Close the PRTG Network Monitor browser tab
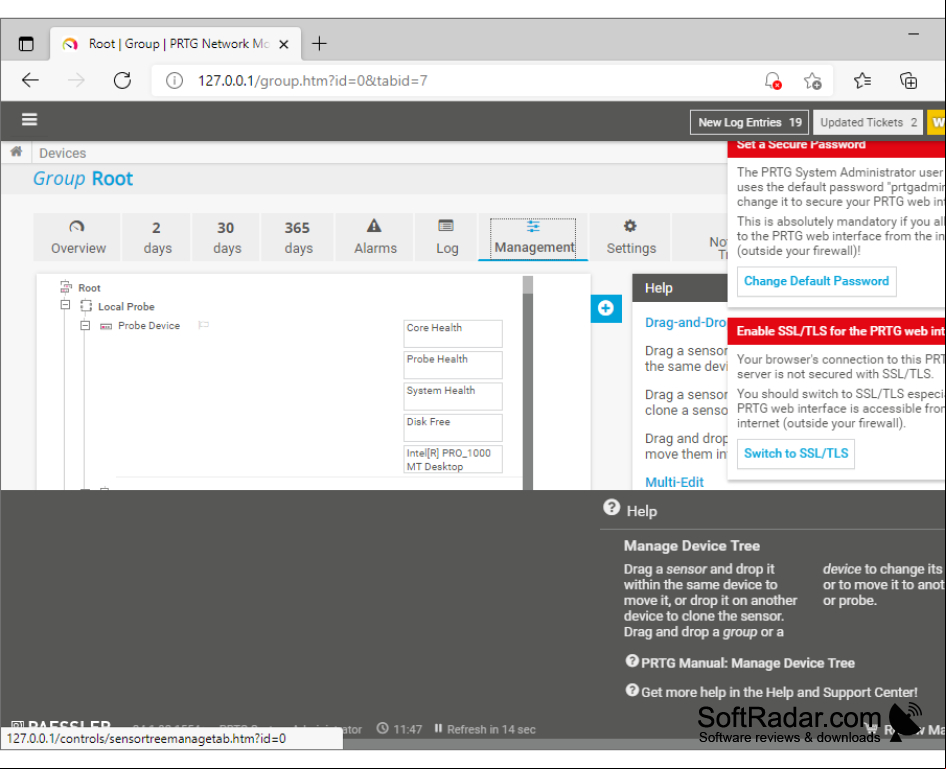The height and width of the screenshot is (769, 946). click(284, 44)
